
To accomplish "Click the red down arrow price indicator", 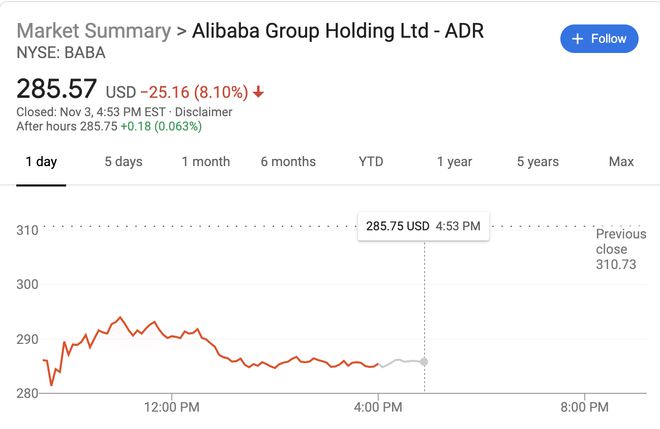I will (259, 92).
